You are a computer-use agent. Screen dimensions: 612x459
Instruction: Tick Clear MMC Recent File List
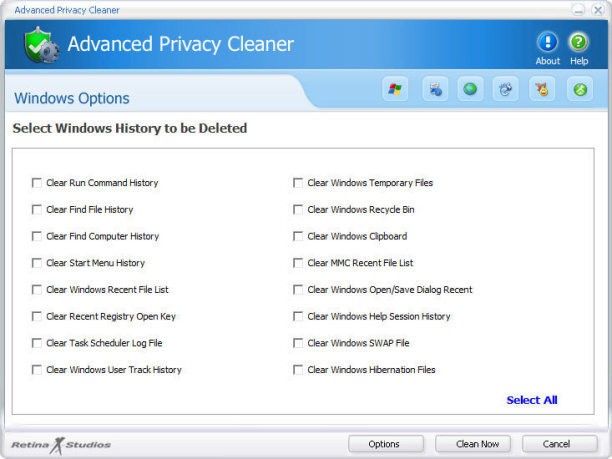click(298, 263)
